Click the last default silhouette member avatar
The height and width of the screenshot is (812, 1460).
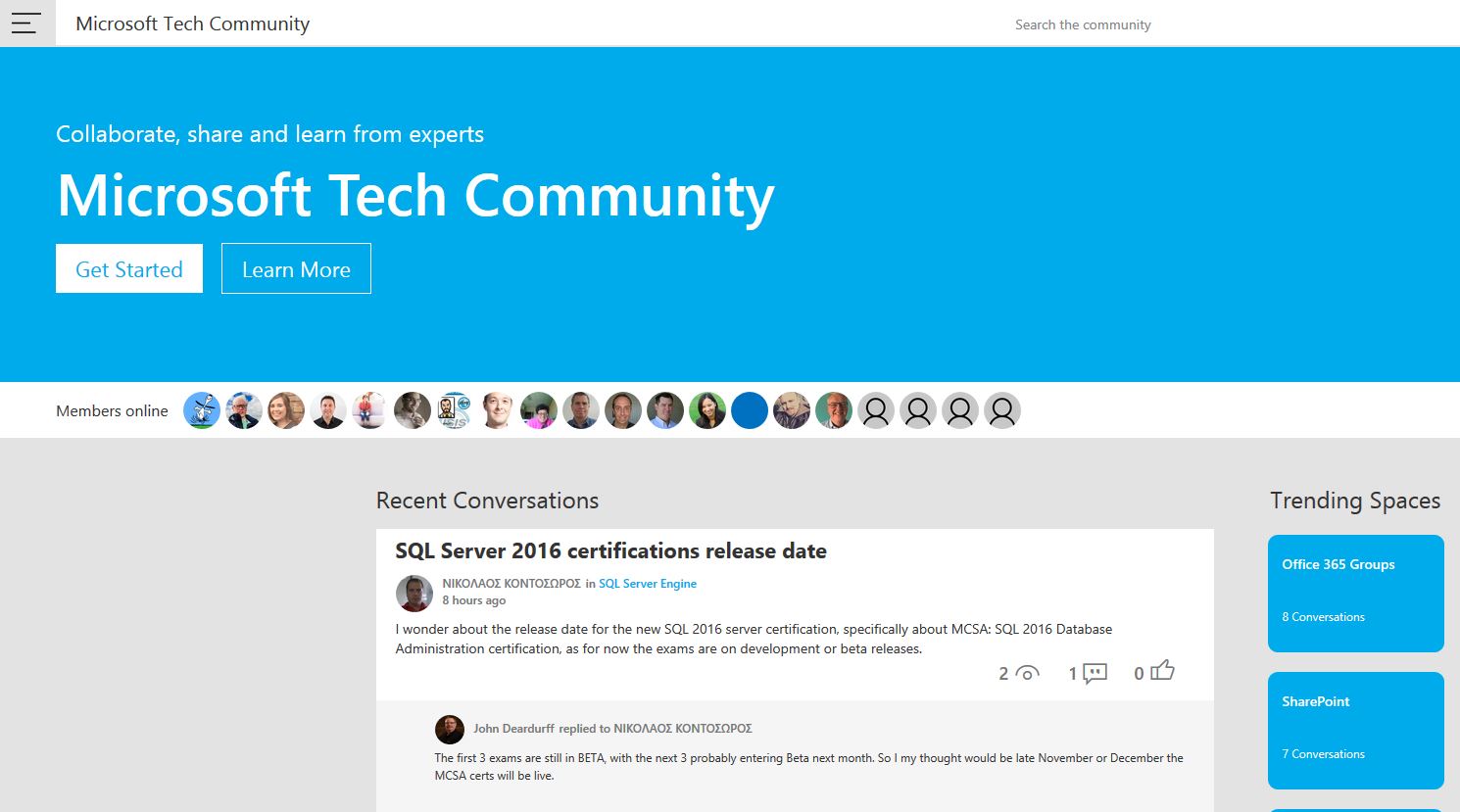pyautogui.click(x=1002, y=410)
